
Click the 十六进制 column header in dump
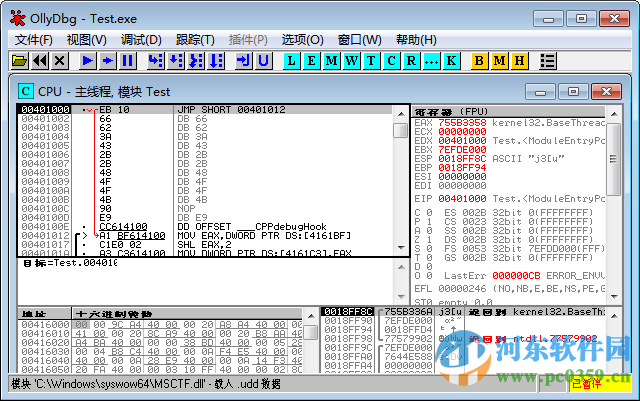(x=187, y=314)
